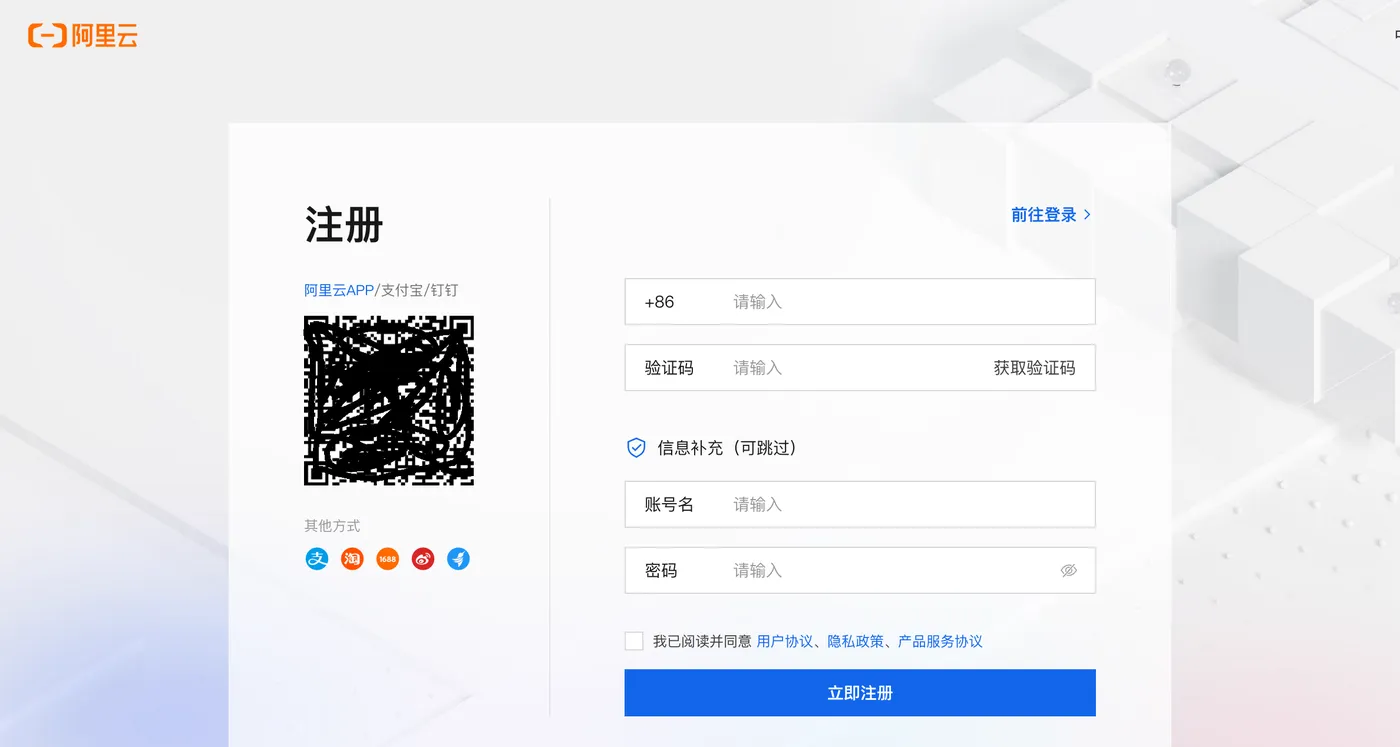This screenshot has height=747, width=1400.
Task: Click the chevron arrow next to 前往登录
Action: [1087, 214]
